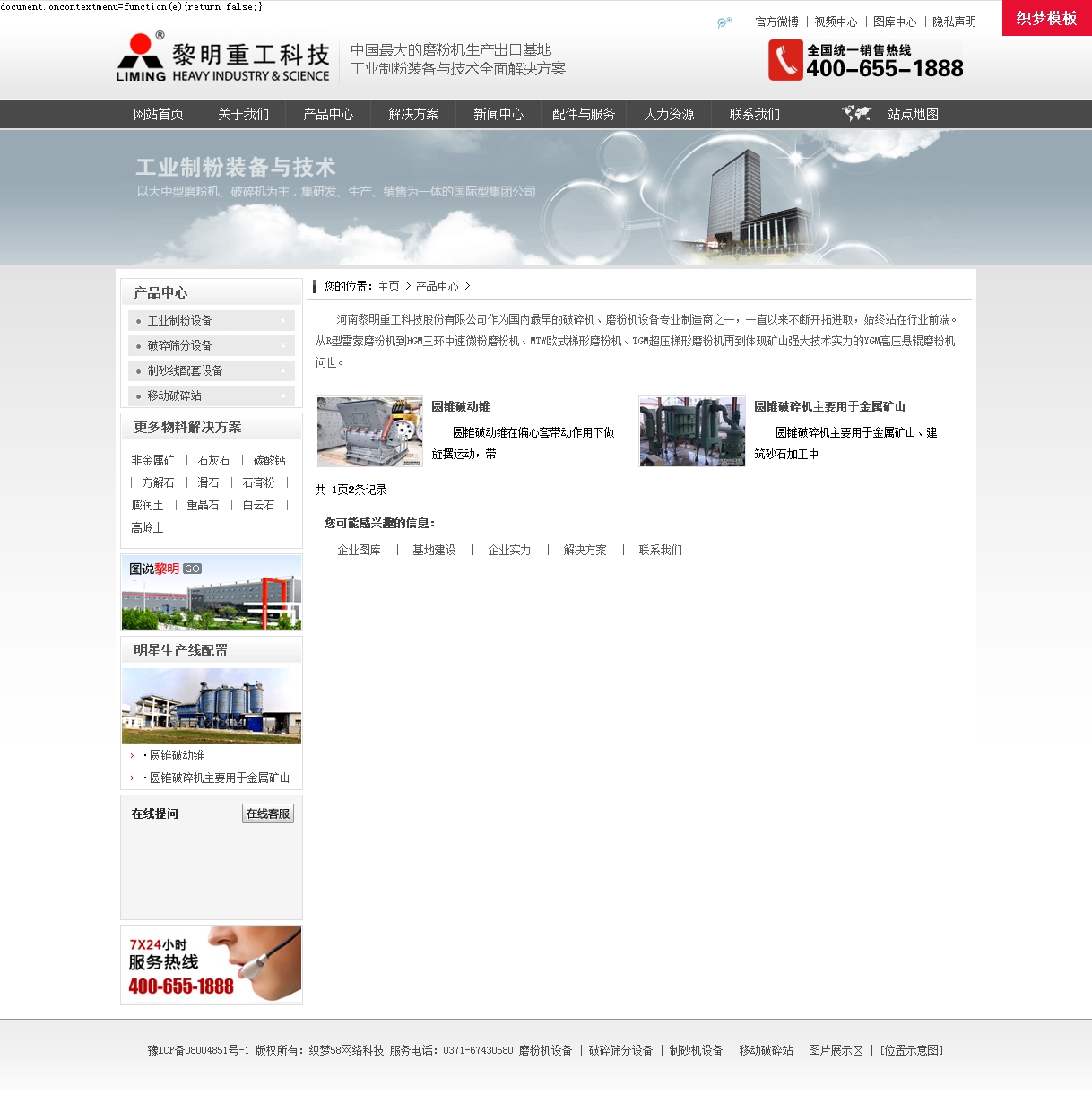This screenshot has width=1092, height=1095.
Task: Expand arrow on 工业制粉设备 row
Action: tap(283, 320)
